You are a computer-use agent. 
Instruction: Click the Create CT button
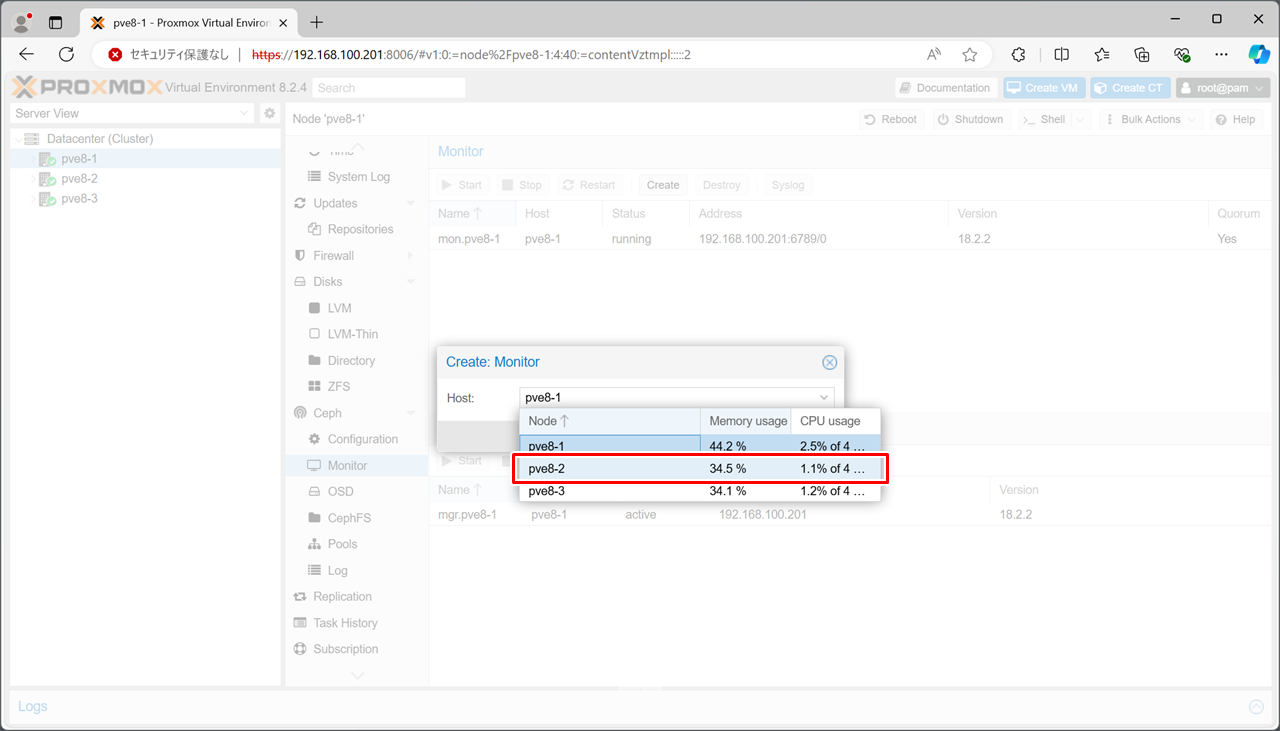[x=1129, y=88]
